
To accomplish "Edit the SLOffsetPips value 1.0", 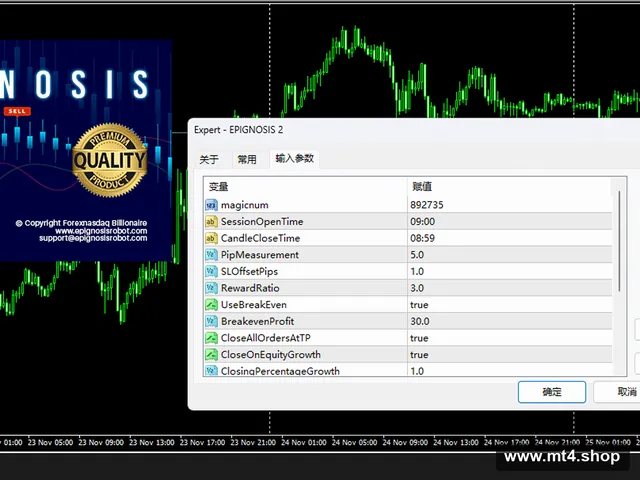I will pos(417,271).
